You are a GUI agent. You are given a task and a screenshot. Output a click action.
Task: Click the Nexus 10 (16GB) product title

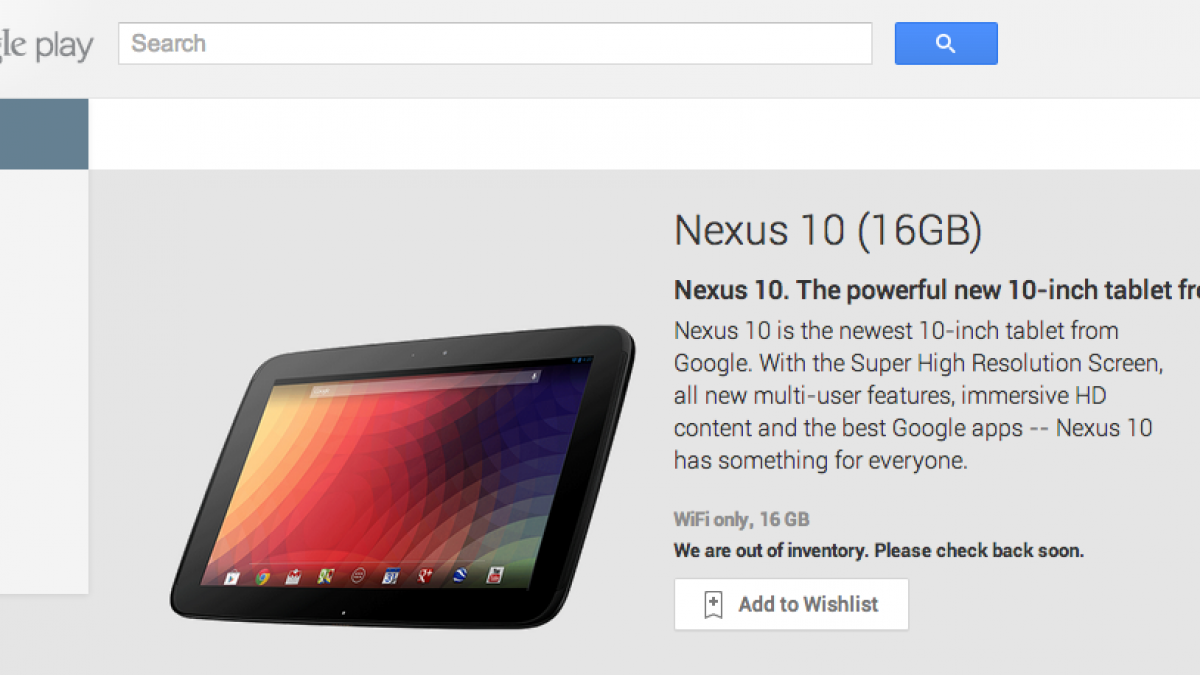click(x=828, y=230)
